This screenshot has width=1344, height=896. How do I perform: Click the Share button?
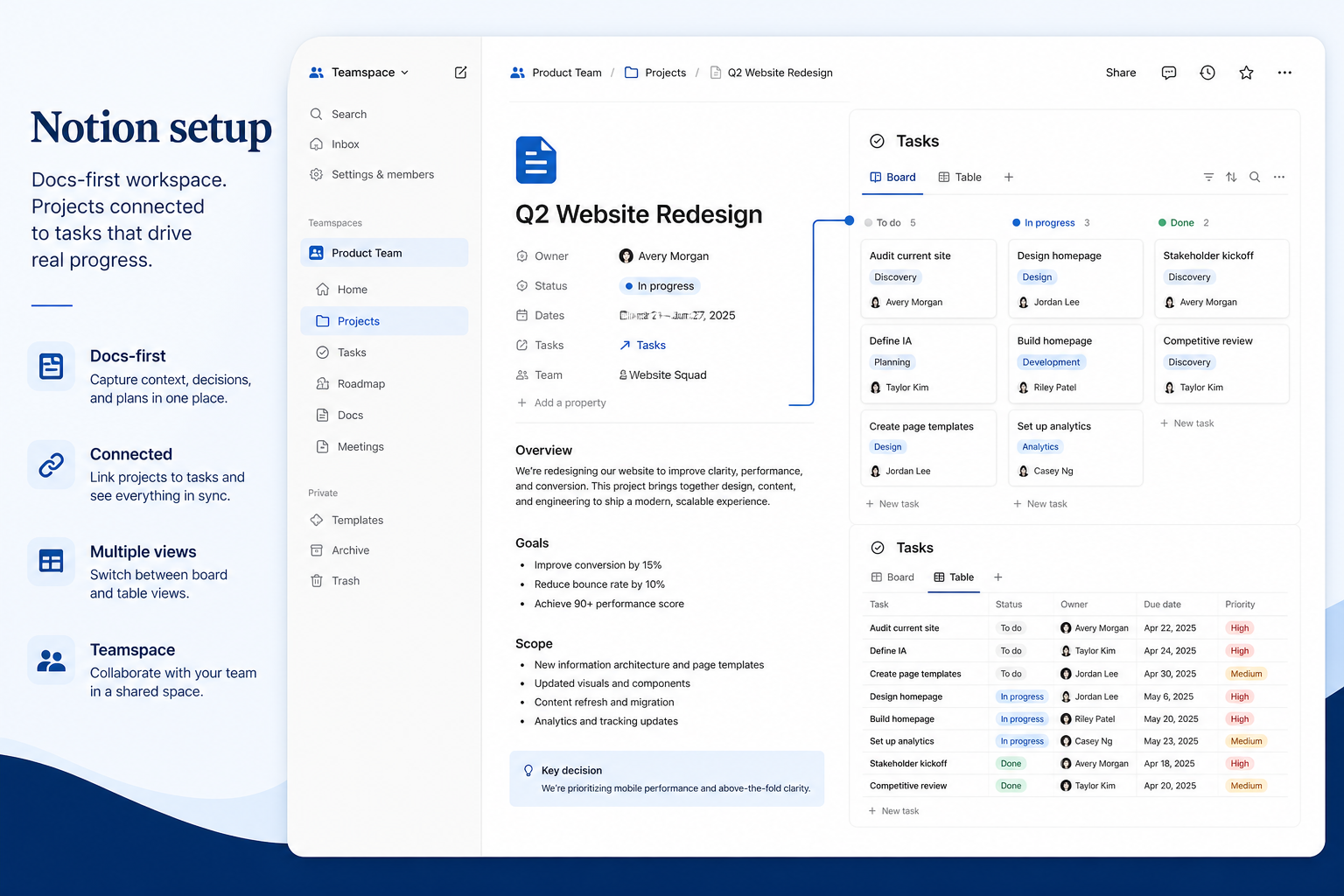[x=1121, y=73]
